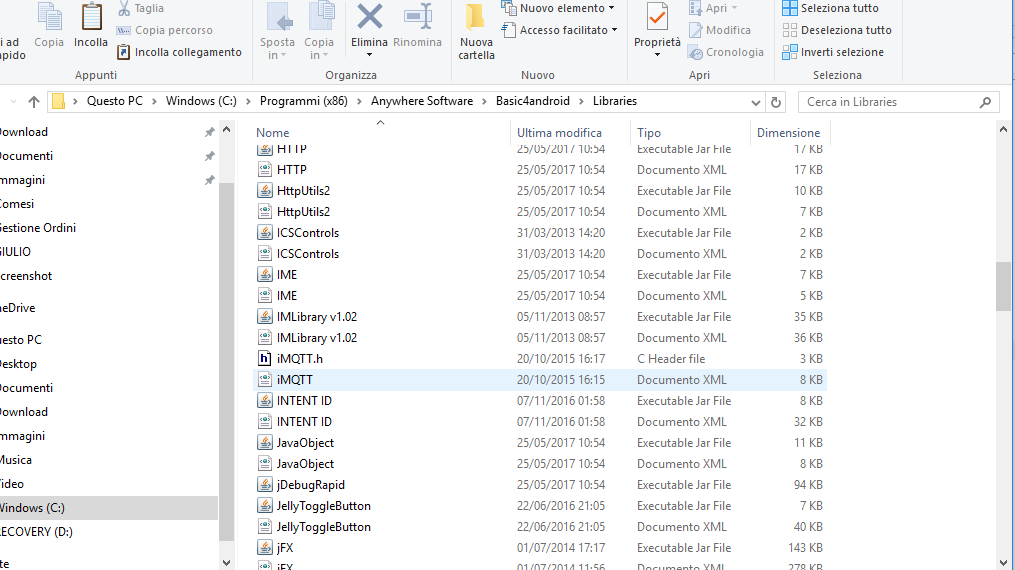
Task: Click Seleziona tutto
Action: pyautogui.click(x=831, y=8)
